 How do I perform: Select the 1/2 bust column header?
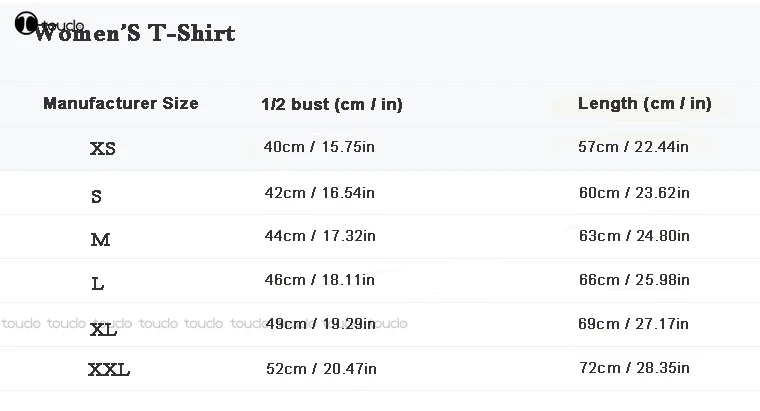click(331, 104)
